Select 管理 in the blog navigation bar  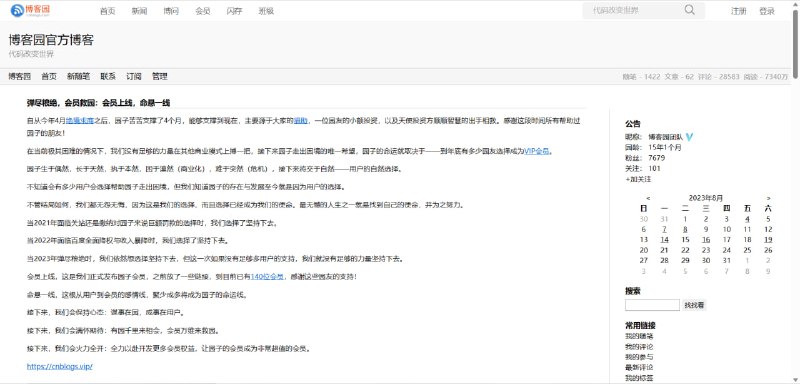159,76
